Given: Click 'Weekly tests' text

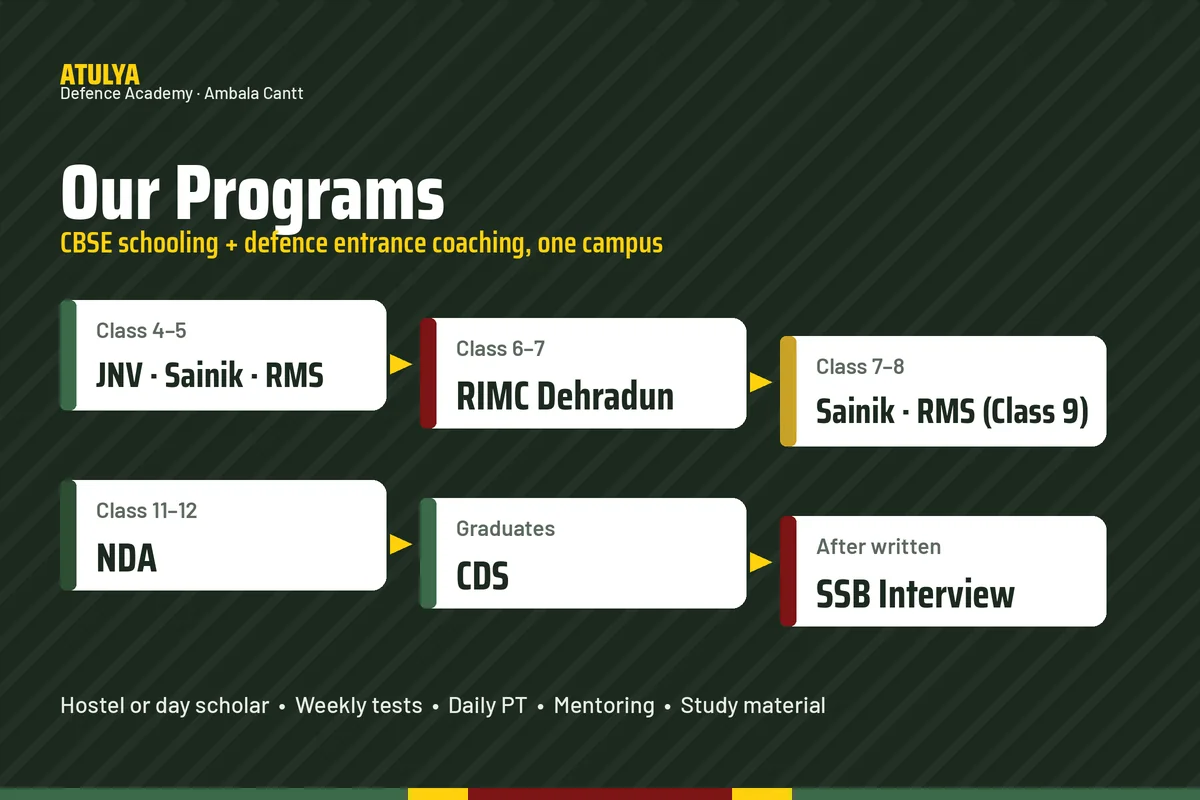Looking at the screenshot, I should pyautogui.click(x=359, y=706).
